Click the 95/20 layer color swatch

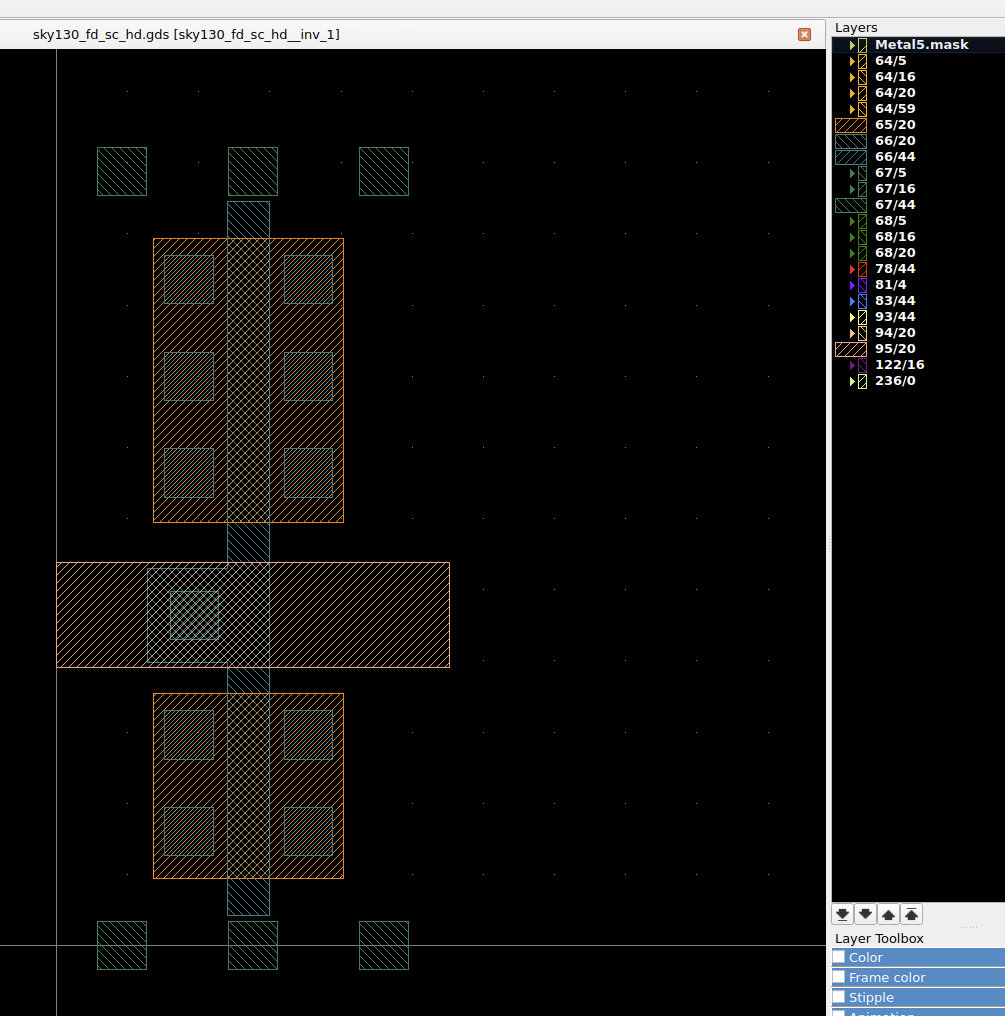850,349
